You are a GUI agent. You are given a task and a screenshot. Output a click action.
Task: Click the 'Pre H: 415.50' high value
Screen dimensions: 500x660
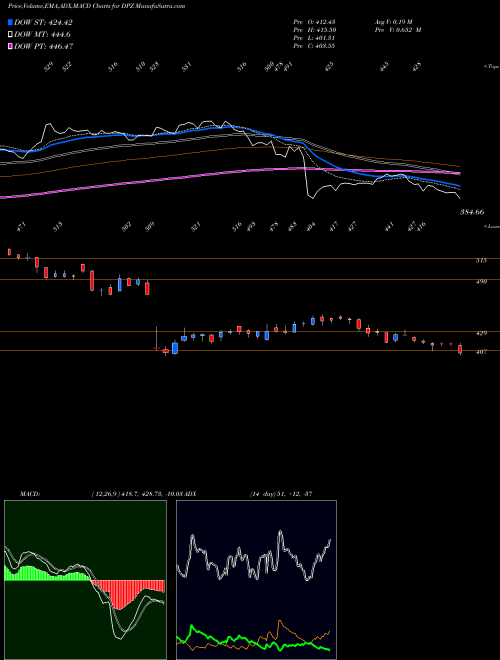tap(314, 30)
